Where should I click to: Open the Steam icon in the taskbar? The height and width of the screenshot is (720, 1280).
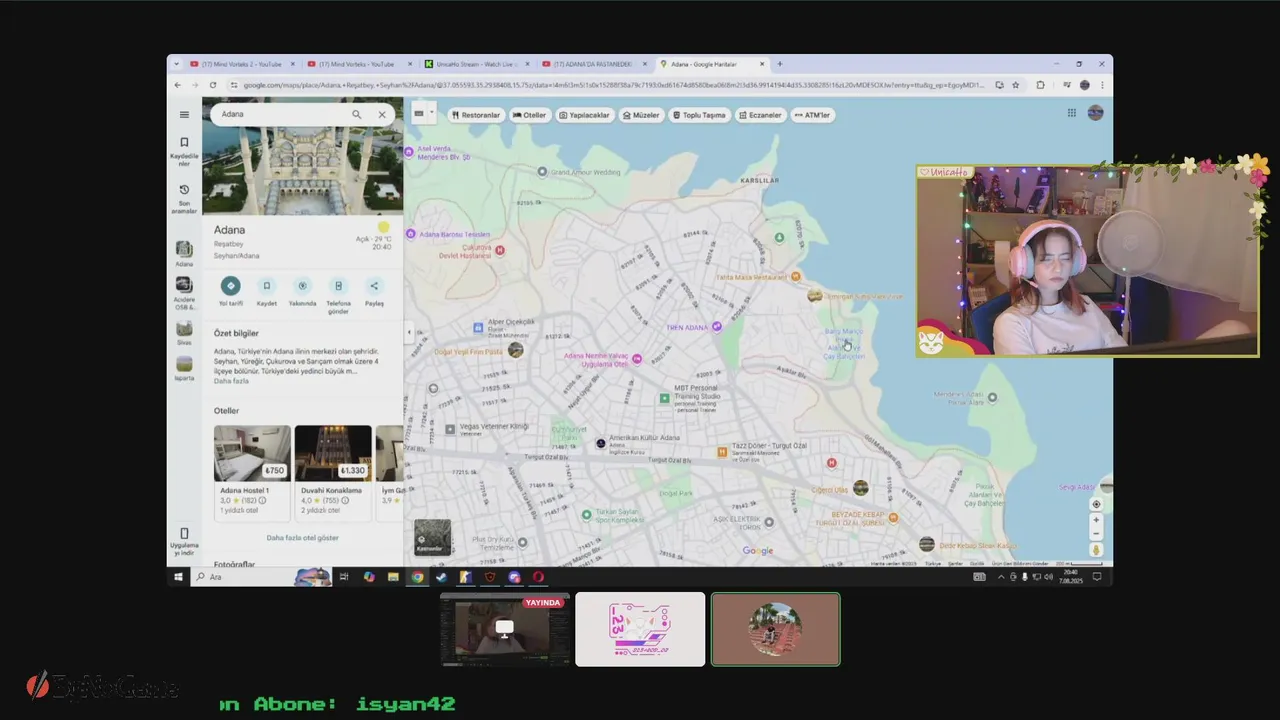pos(441,577)
